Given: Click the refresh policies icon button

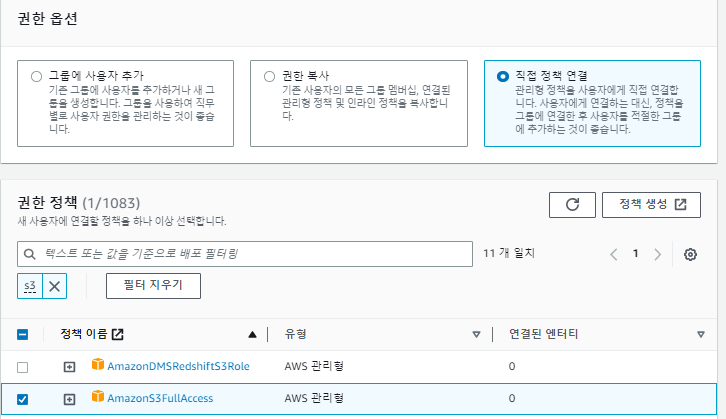Looking at the screenshot, I should [572, 205].
